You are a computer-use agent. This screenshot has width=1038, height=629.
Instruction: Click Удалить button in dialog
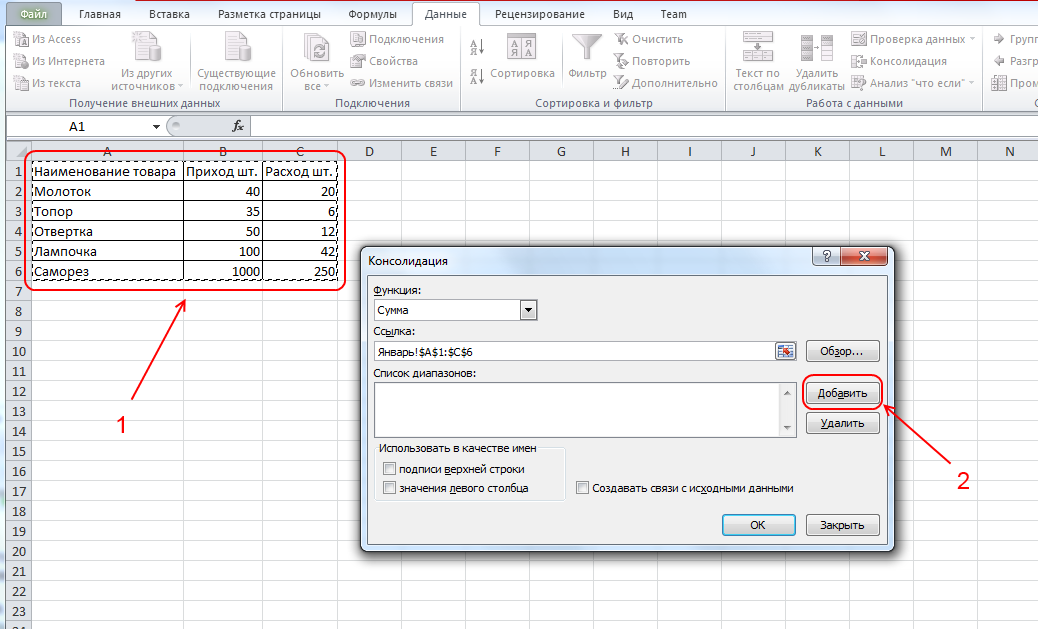842,423
